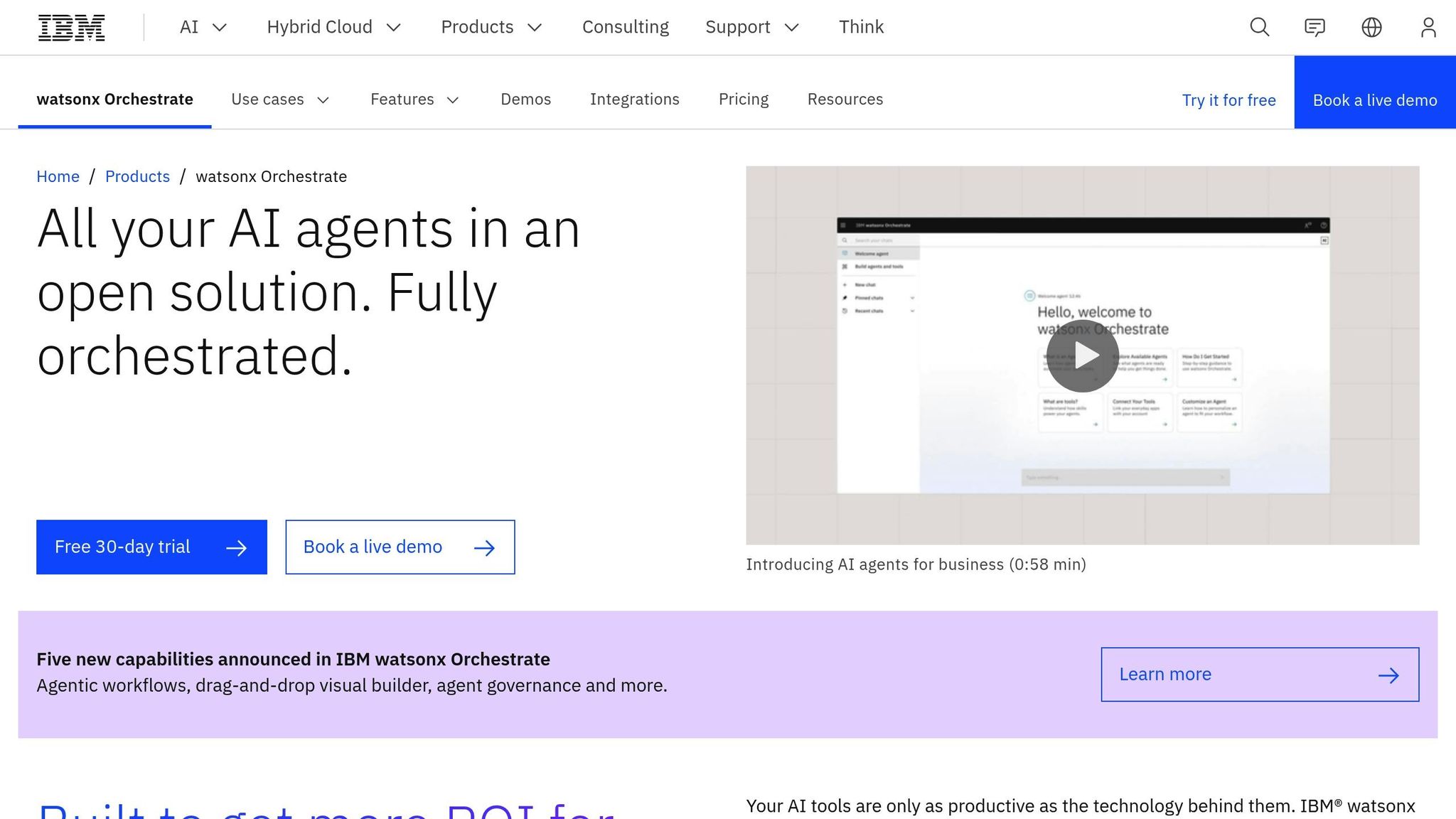1456x819 pixels.
Task: Click Book a live demo
Action: tap(400, 547)
